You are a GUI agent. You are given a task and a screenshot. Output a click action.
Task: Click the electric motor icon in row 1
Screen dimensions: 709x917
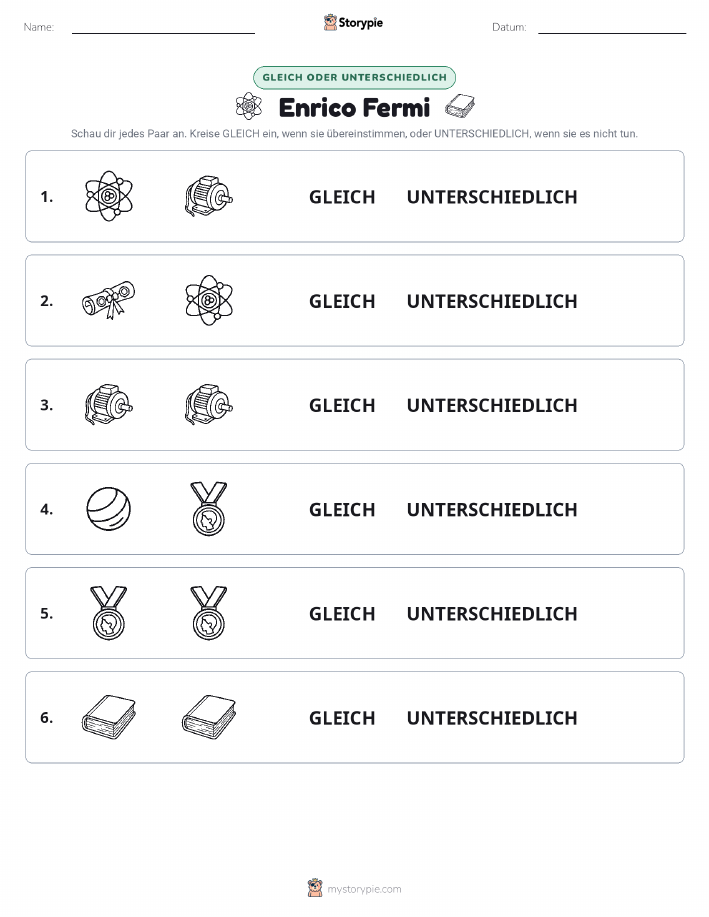(x=209, y=196)
